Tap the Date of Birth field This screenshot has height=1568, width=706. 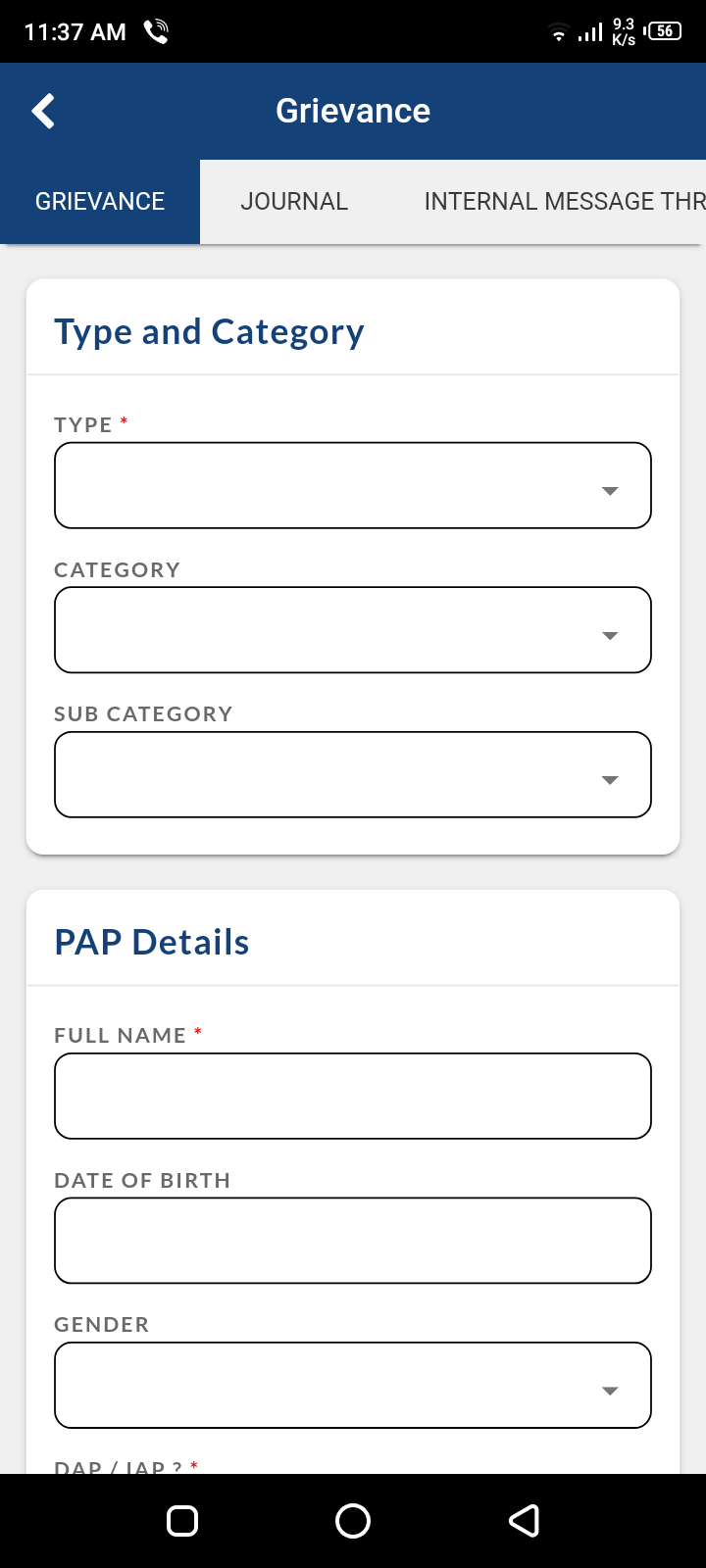[x=353, y=1241]
